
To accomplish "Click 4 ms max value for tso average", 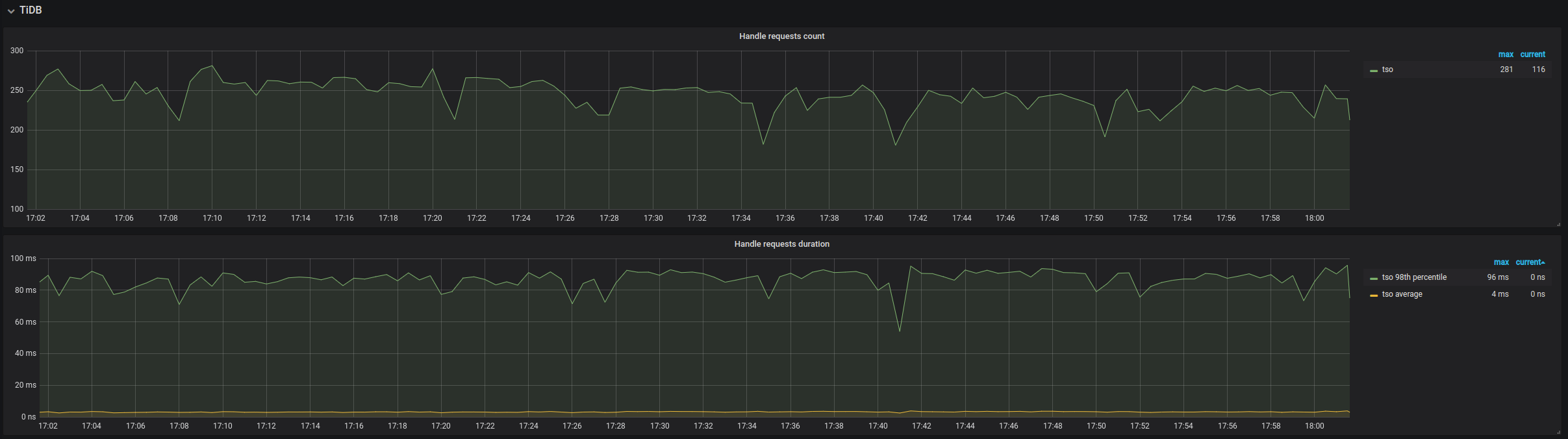I will pyautogui.click(x=1500, y=294).
